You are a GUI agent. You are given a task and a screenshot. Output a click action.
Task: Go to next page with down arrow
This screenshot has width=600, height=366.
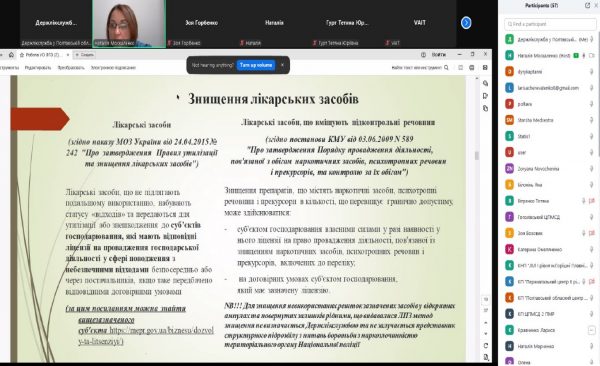486,333
